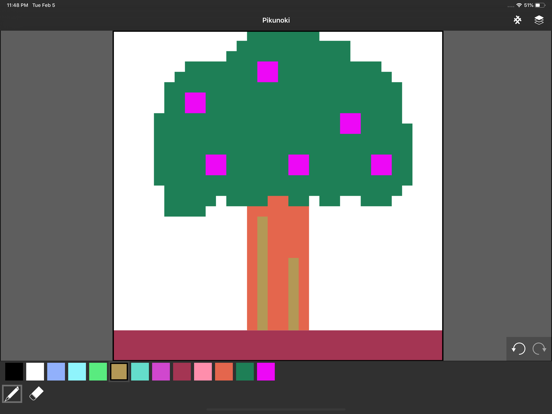Pick the white color swatch
Screen dimensions: 552x414
[35, 372]
